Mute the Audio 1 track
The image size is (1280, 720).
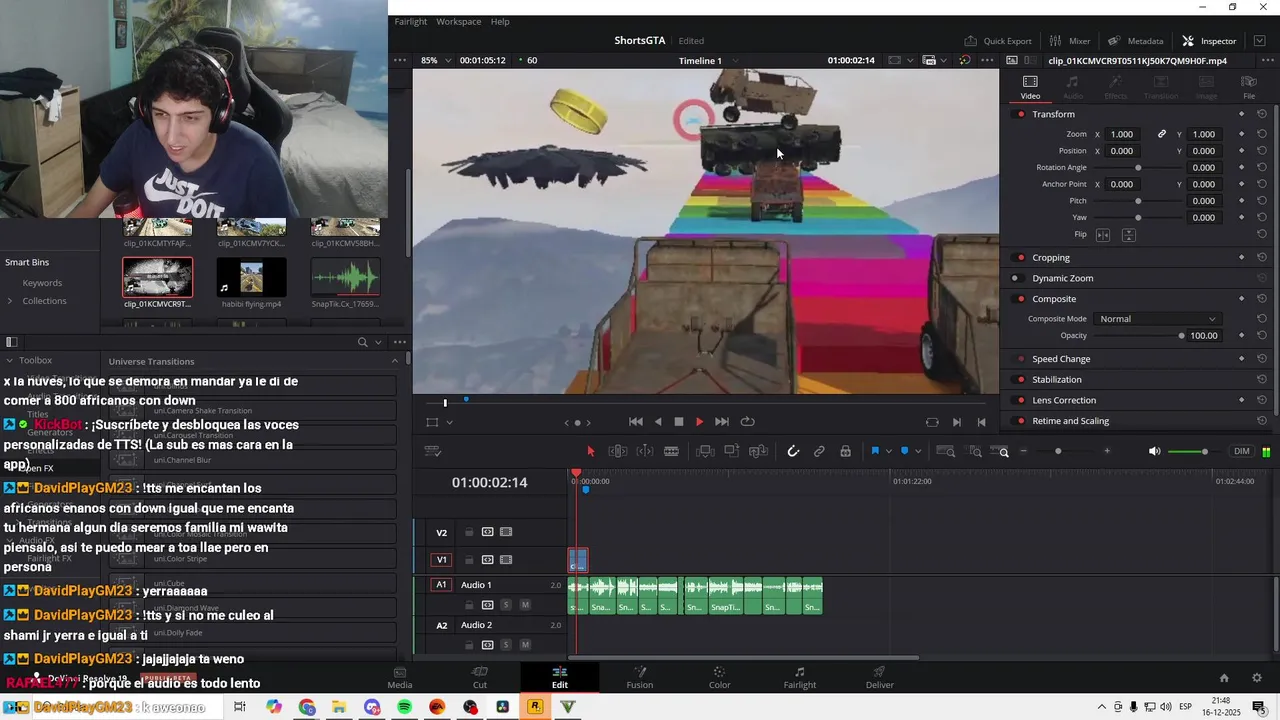coord(525,605)
